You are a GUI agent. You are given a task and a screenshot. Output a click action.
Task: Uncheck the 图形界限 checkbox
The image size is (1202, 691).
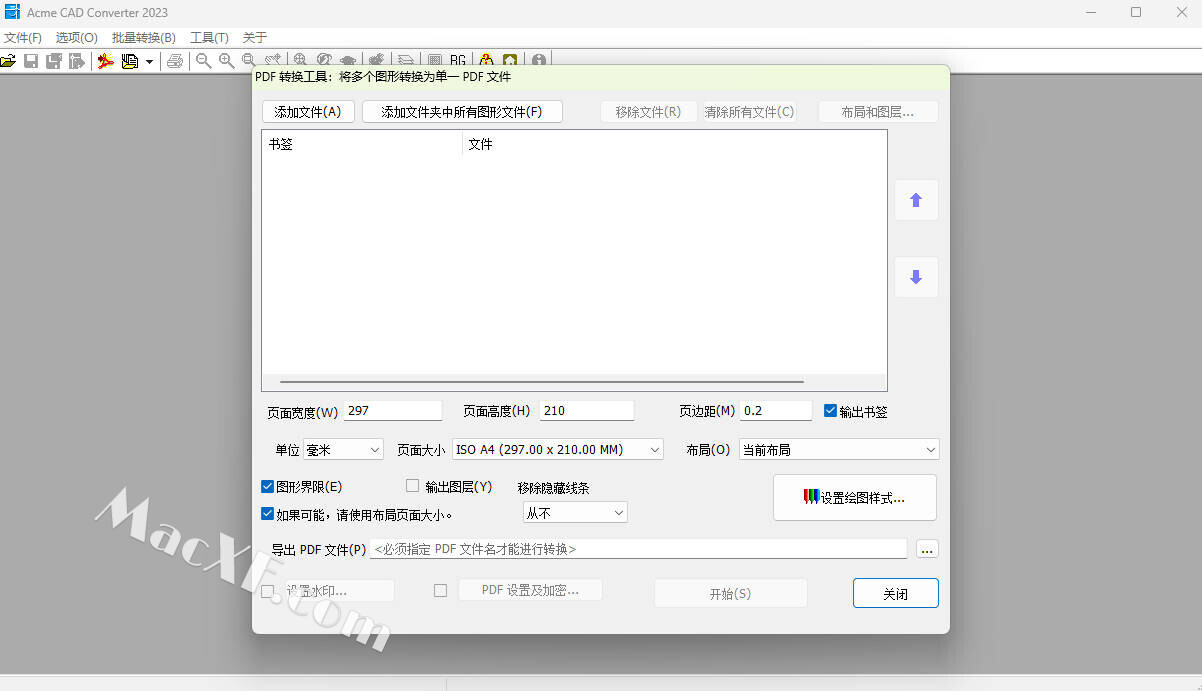click(x=268, y=487)
